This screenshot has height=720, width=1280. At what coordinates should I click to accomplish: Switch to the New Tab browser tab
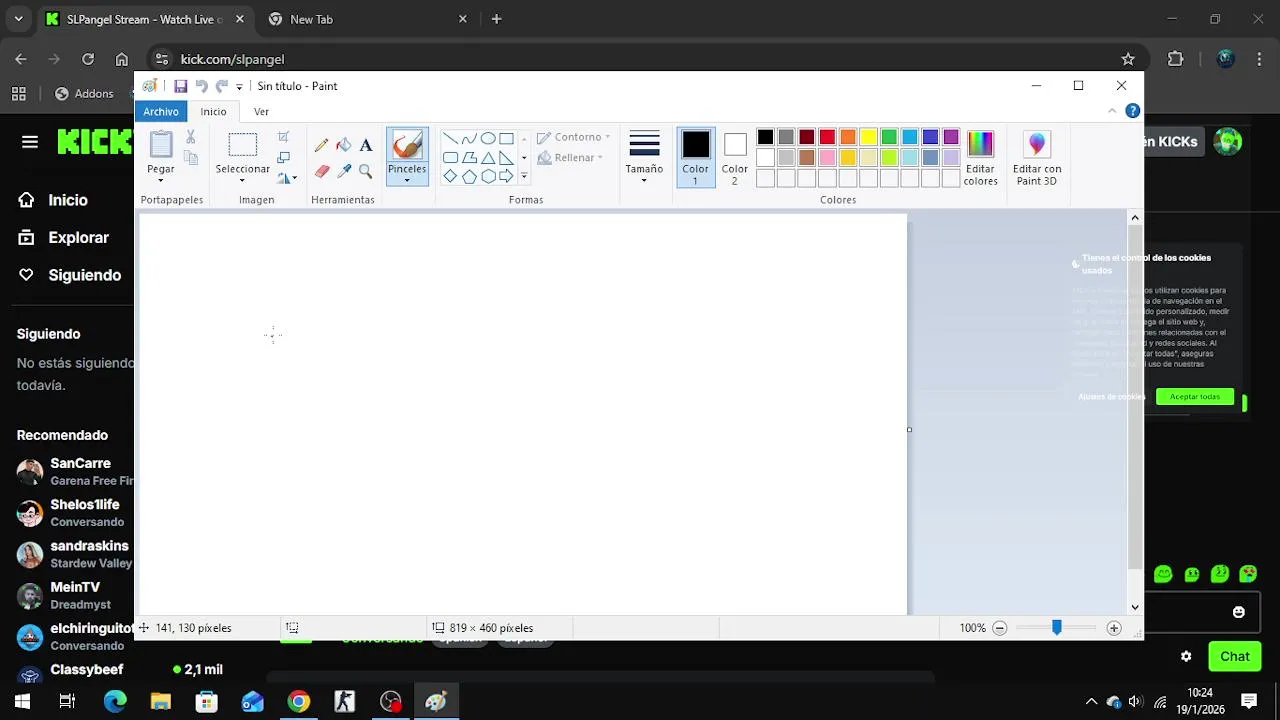tap(366, 19)
